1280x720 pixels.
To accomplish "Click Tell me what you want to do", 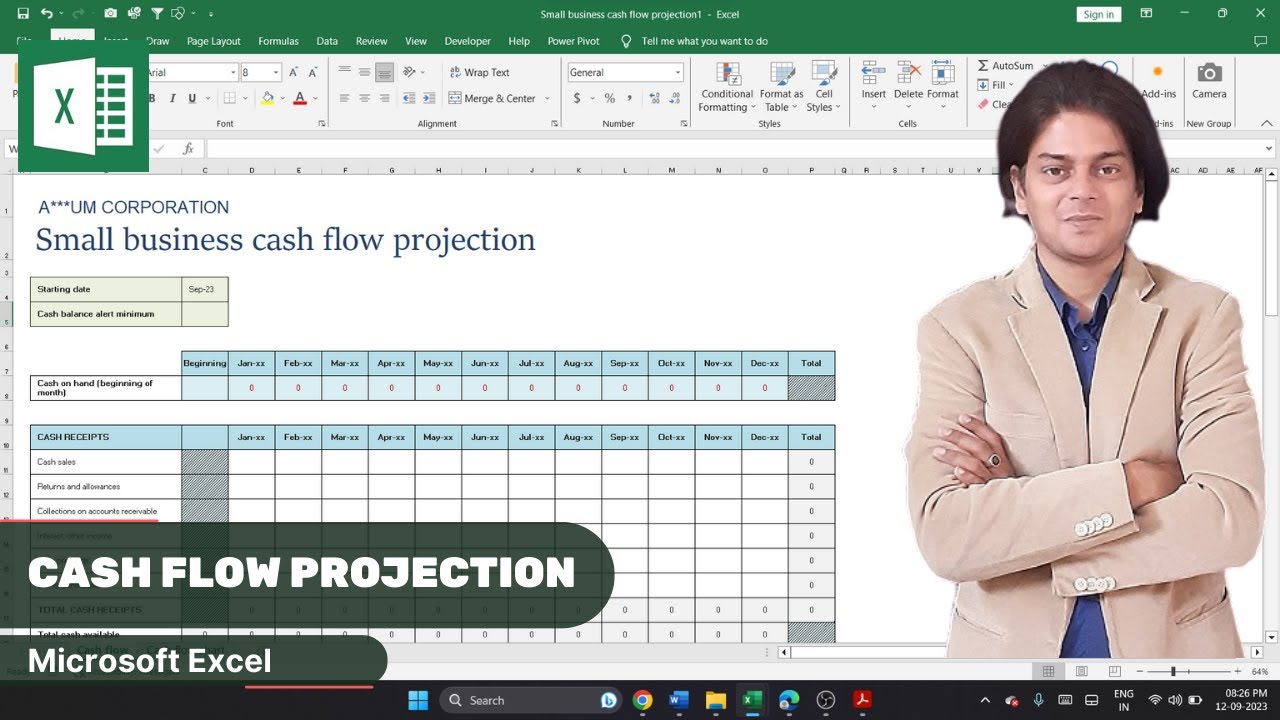I will (704, 41).
